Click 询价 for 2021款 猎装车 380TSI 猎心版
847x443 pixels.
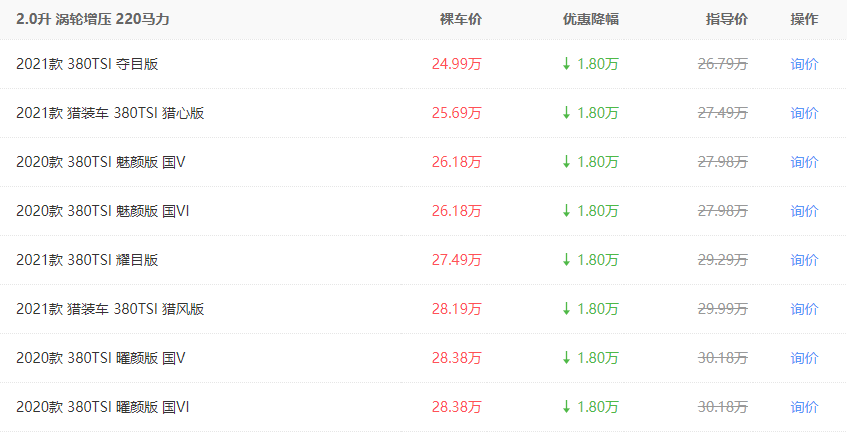pos(804,113)
